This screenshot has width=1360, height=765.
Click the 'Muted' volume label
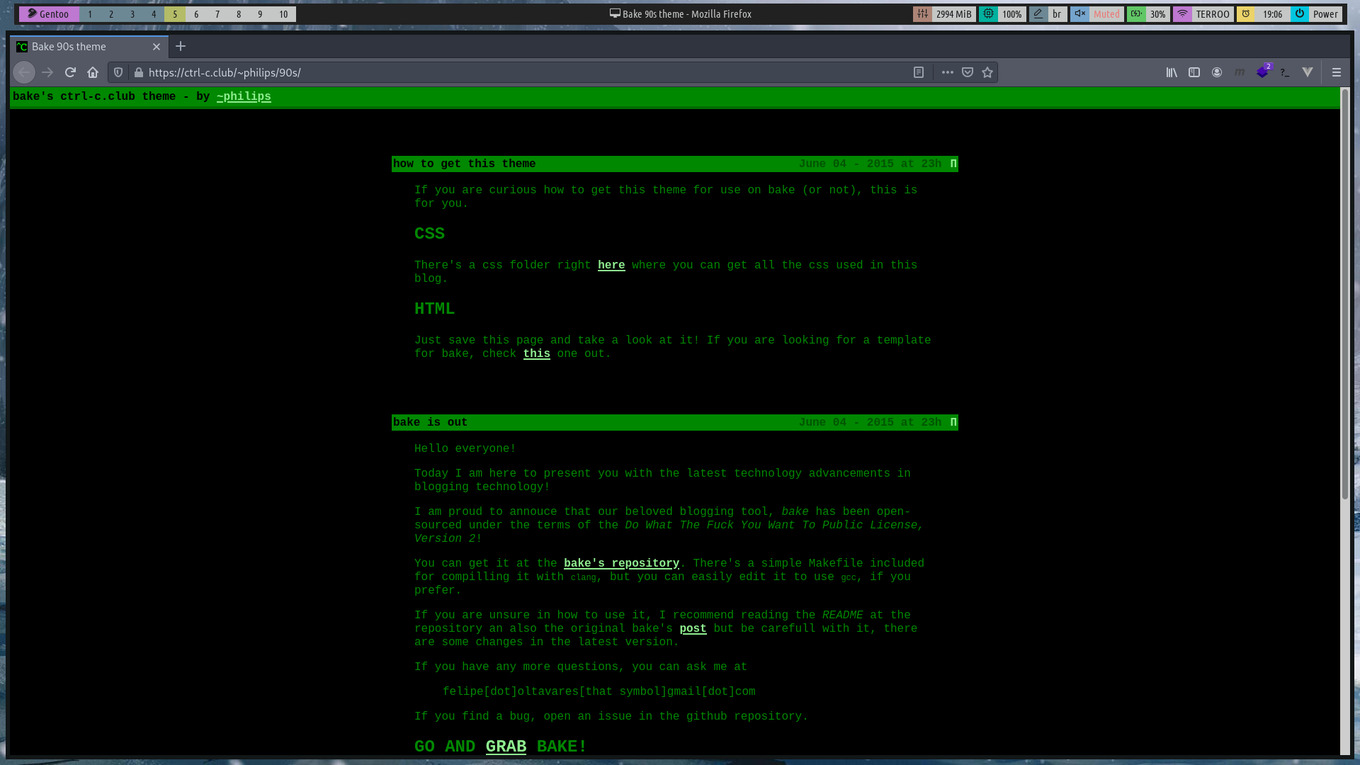[x=1106, y=14]
